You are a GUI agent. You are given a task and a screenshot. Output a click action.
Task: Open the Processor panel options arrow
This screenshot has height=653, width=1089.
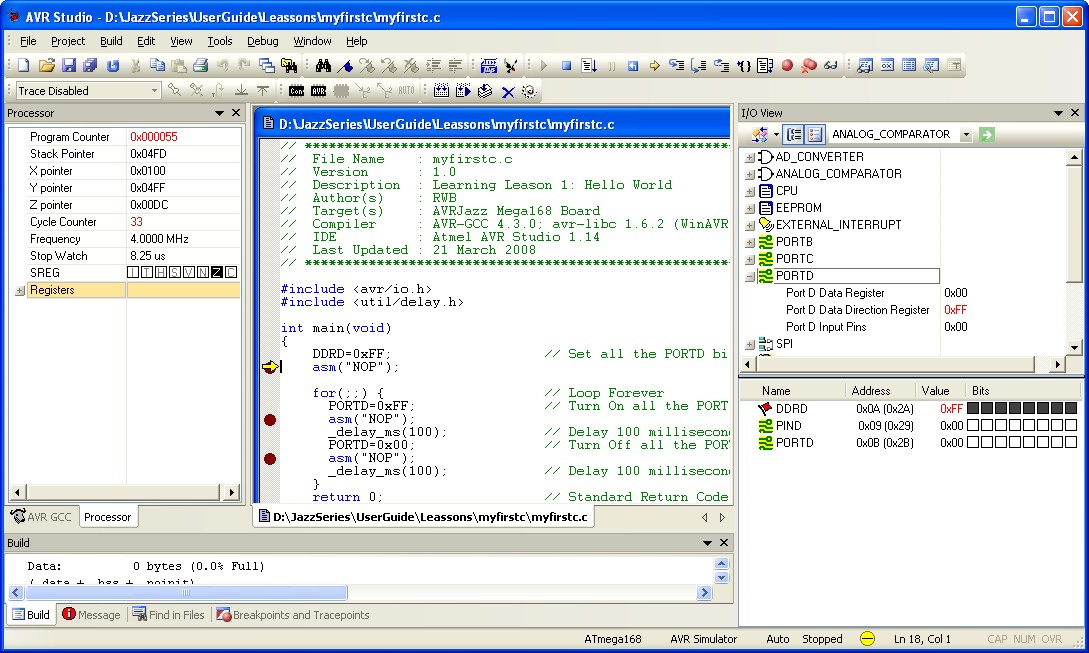coord(219,113)
